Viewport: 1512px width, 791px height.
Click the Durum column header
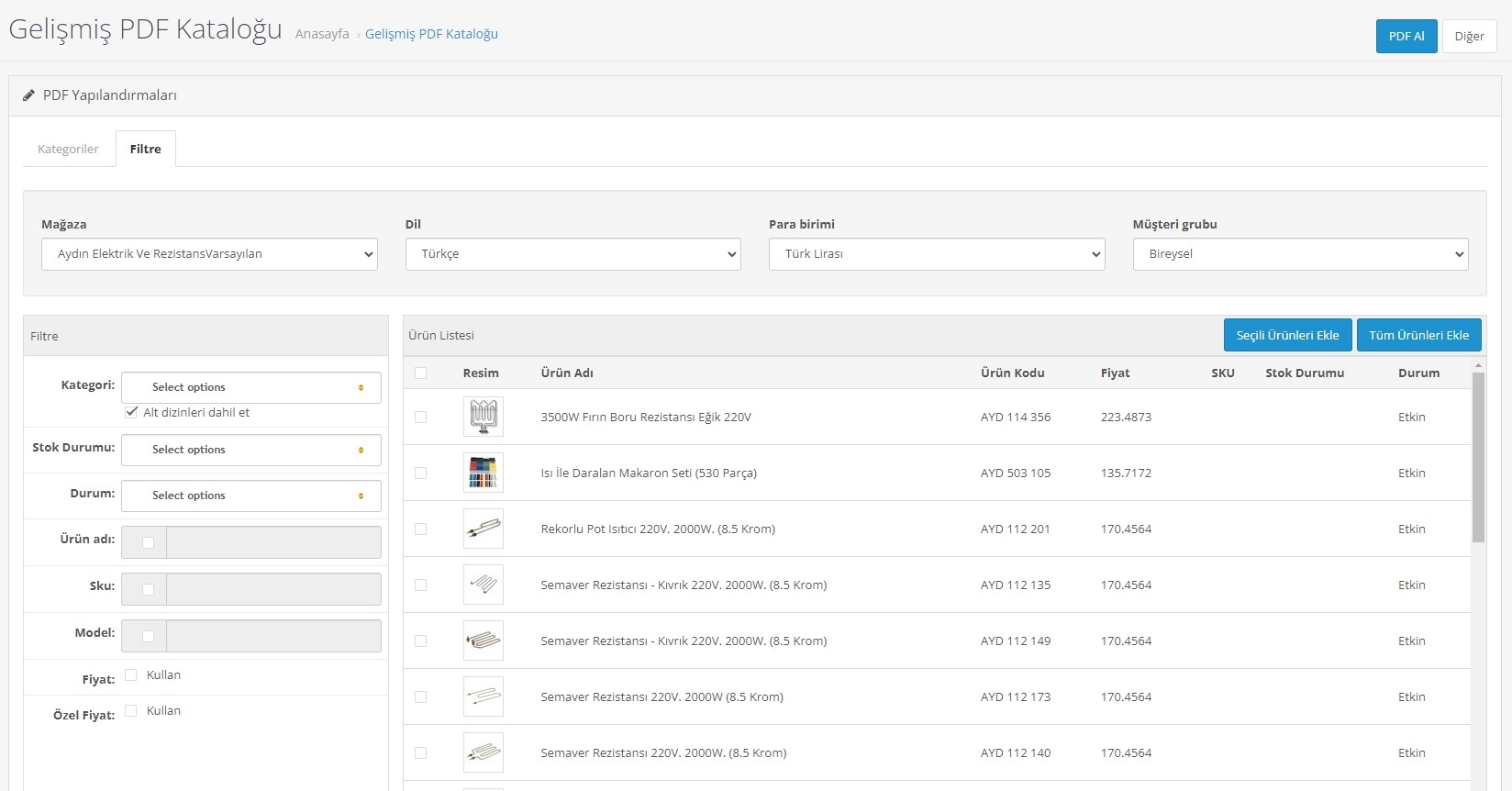coord(1419,373)
